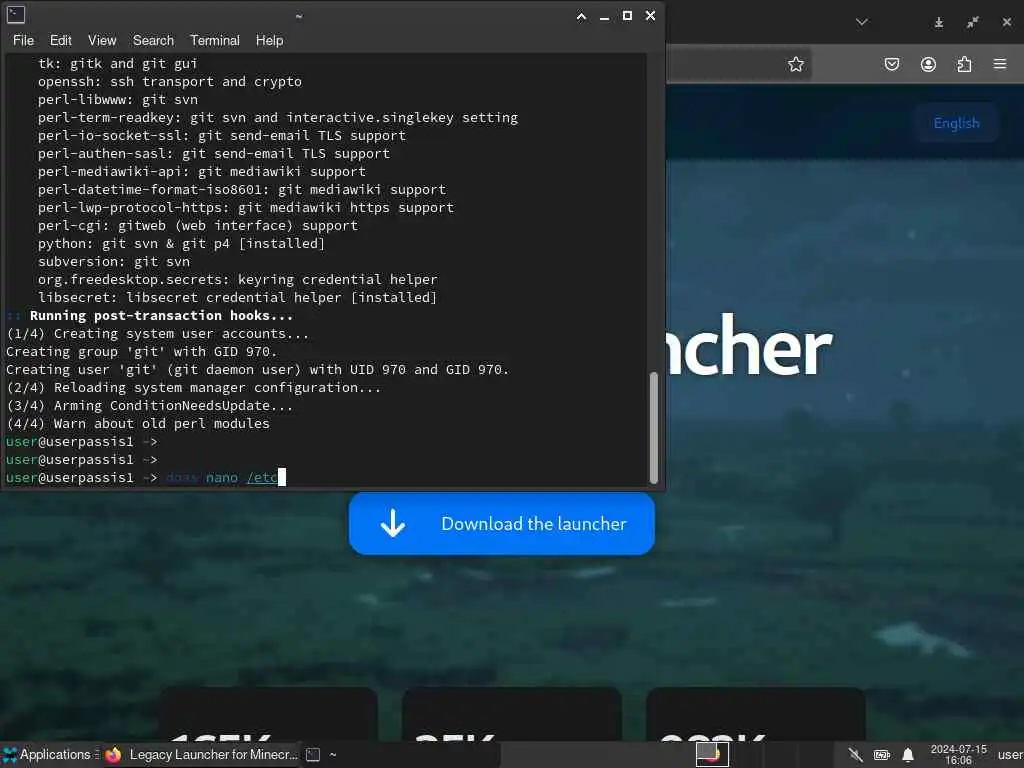Click the terminal vertical scrollbar

654,427
